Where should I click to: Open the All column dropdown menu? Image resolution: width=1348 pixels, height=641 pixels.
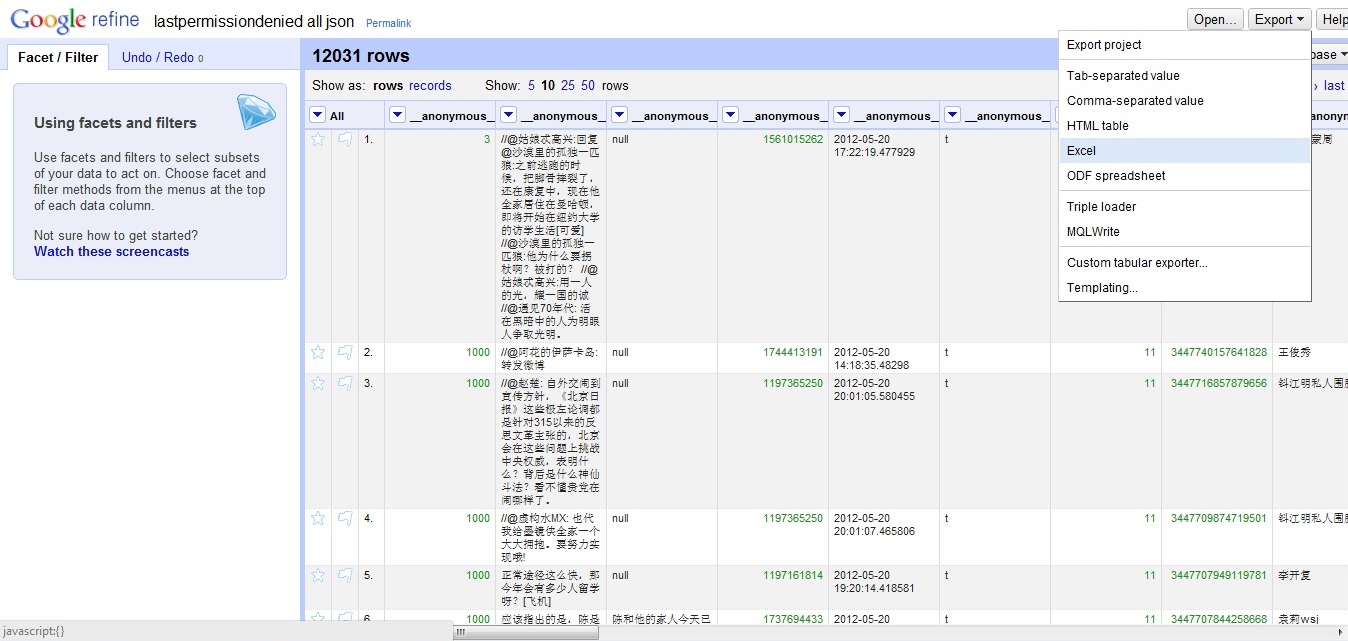(x=317, y=115)
